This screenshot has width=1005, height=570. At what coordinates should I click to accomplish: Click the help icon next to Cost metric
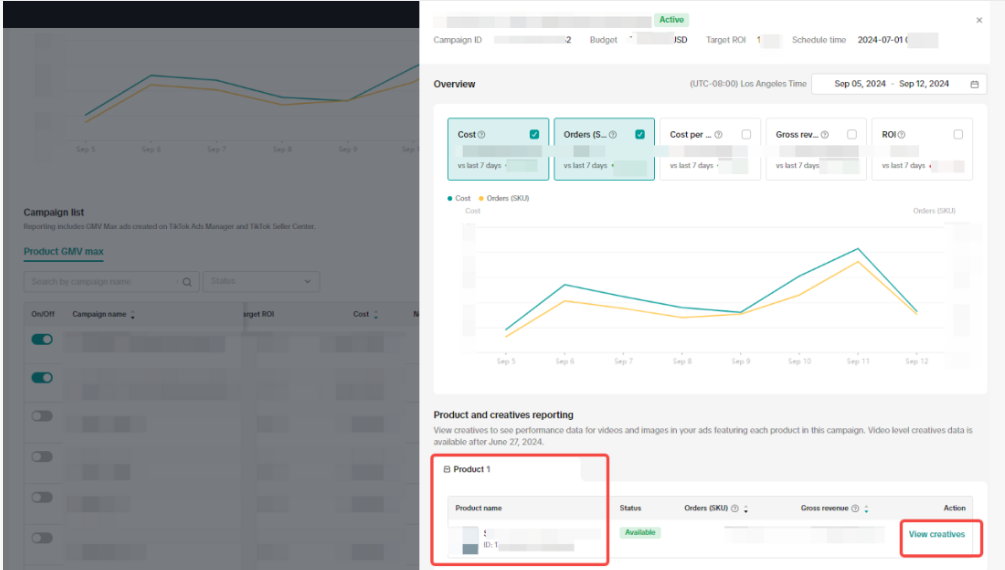pos(482,135)
